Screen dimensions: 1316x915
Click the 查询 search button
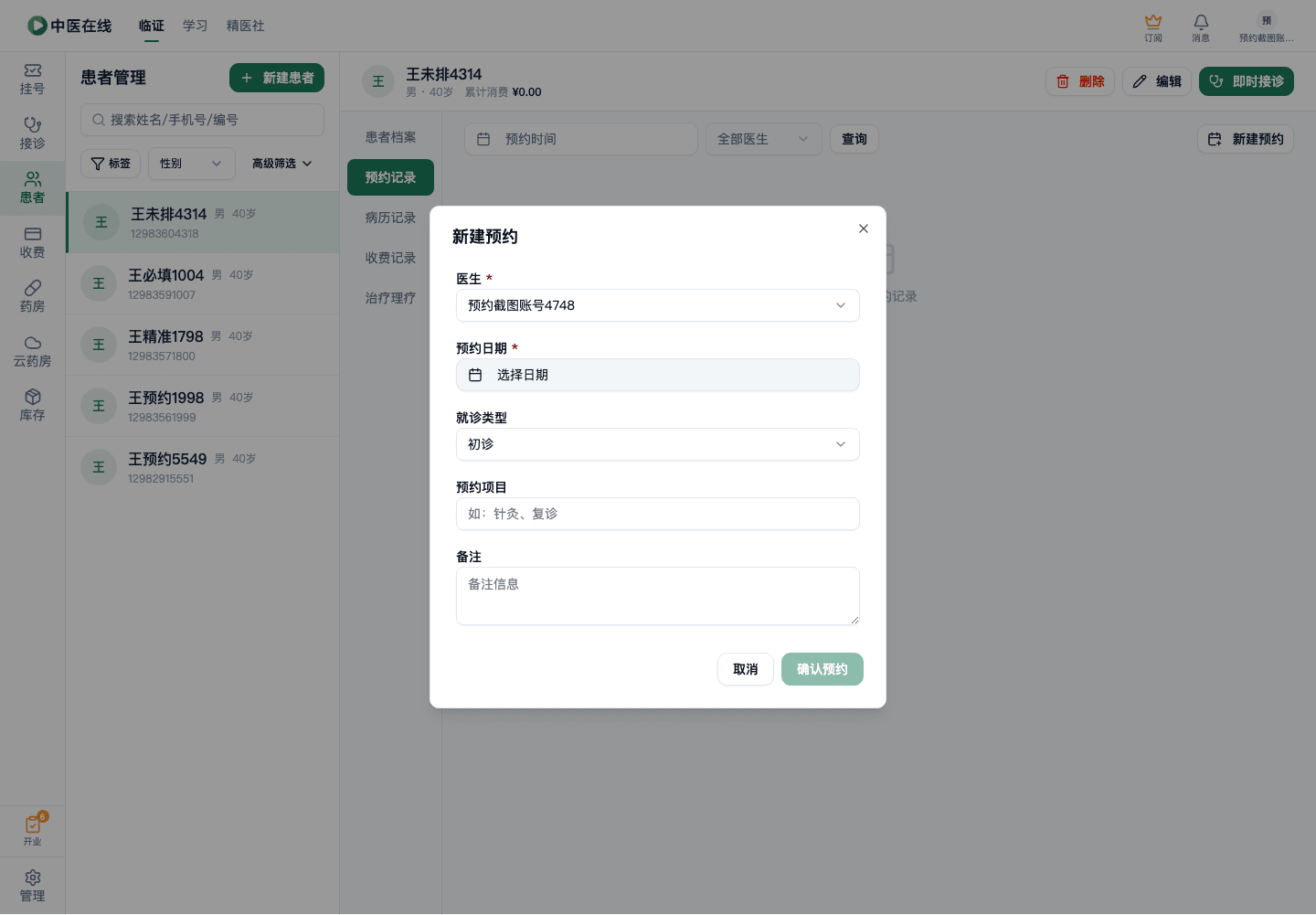click(x=854, y=139)
